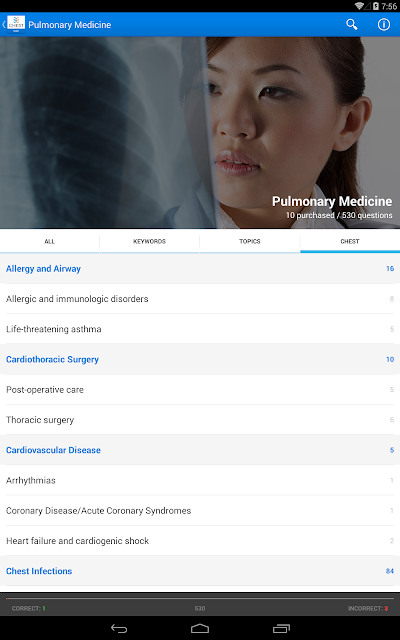Select Life-threatening asthma topic

200,329
